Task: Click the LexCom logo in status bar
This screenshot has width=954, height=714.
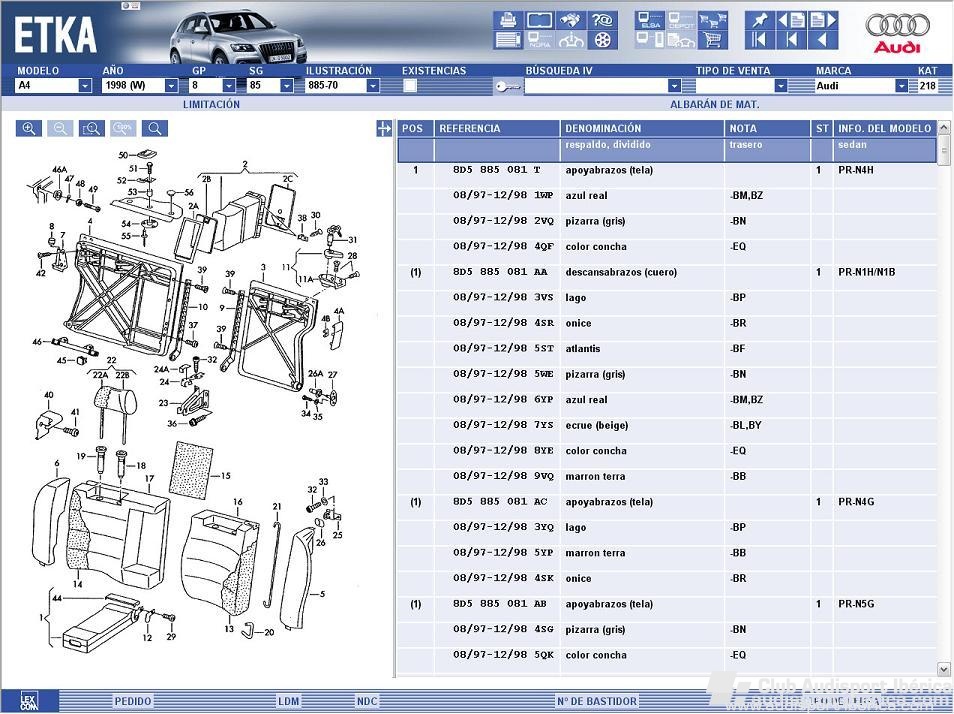Action: point(29,701)
